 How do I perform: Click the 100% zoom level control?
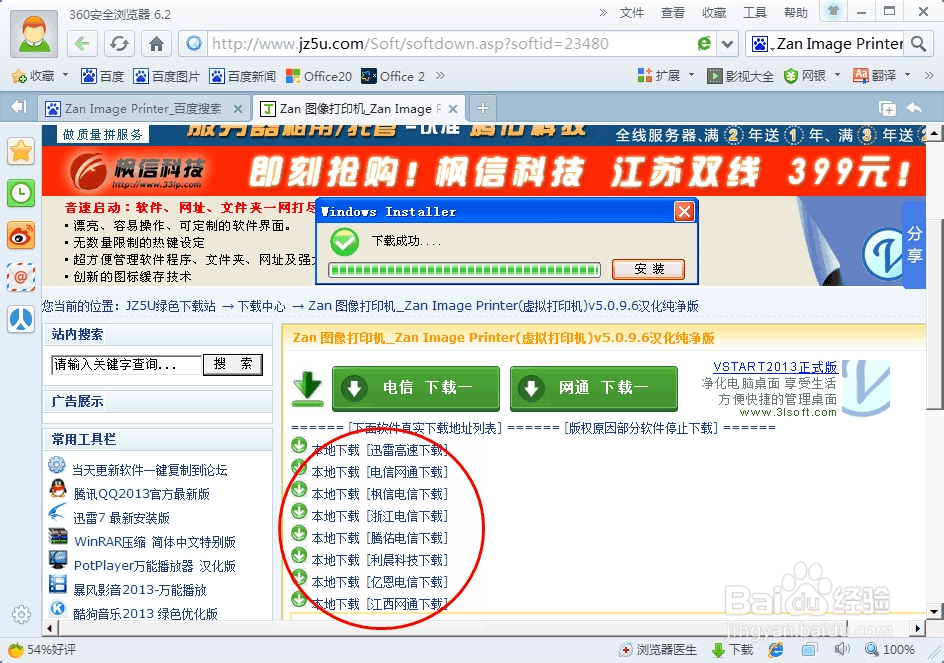(x=890, y=650)
